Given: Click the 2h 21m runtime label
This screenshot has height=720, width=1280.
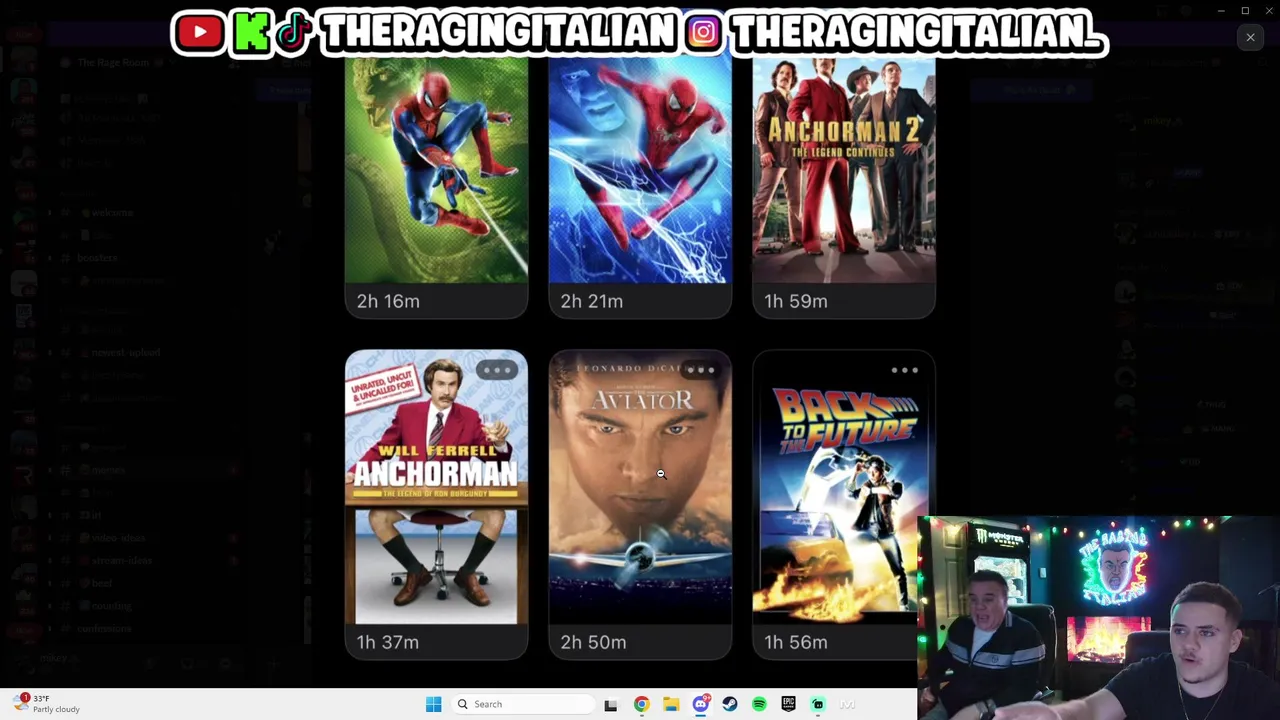Looking at the screenshot, I should tap(592, 301).
